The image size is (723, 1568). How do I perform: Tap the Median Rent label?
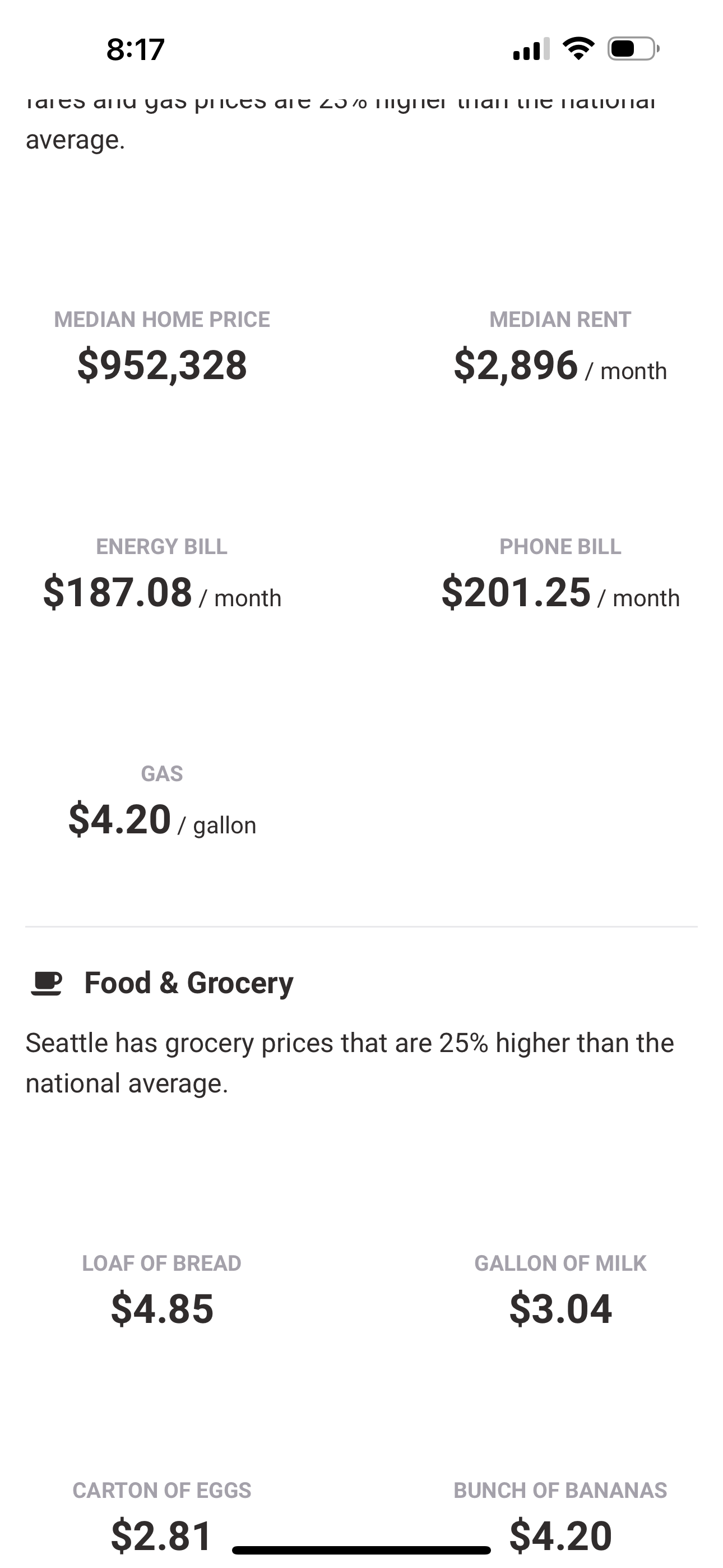point(560,320)
